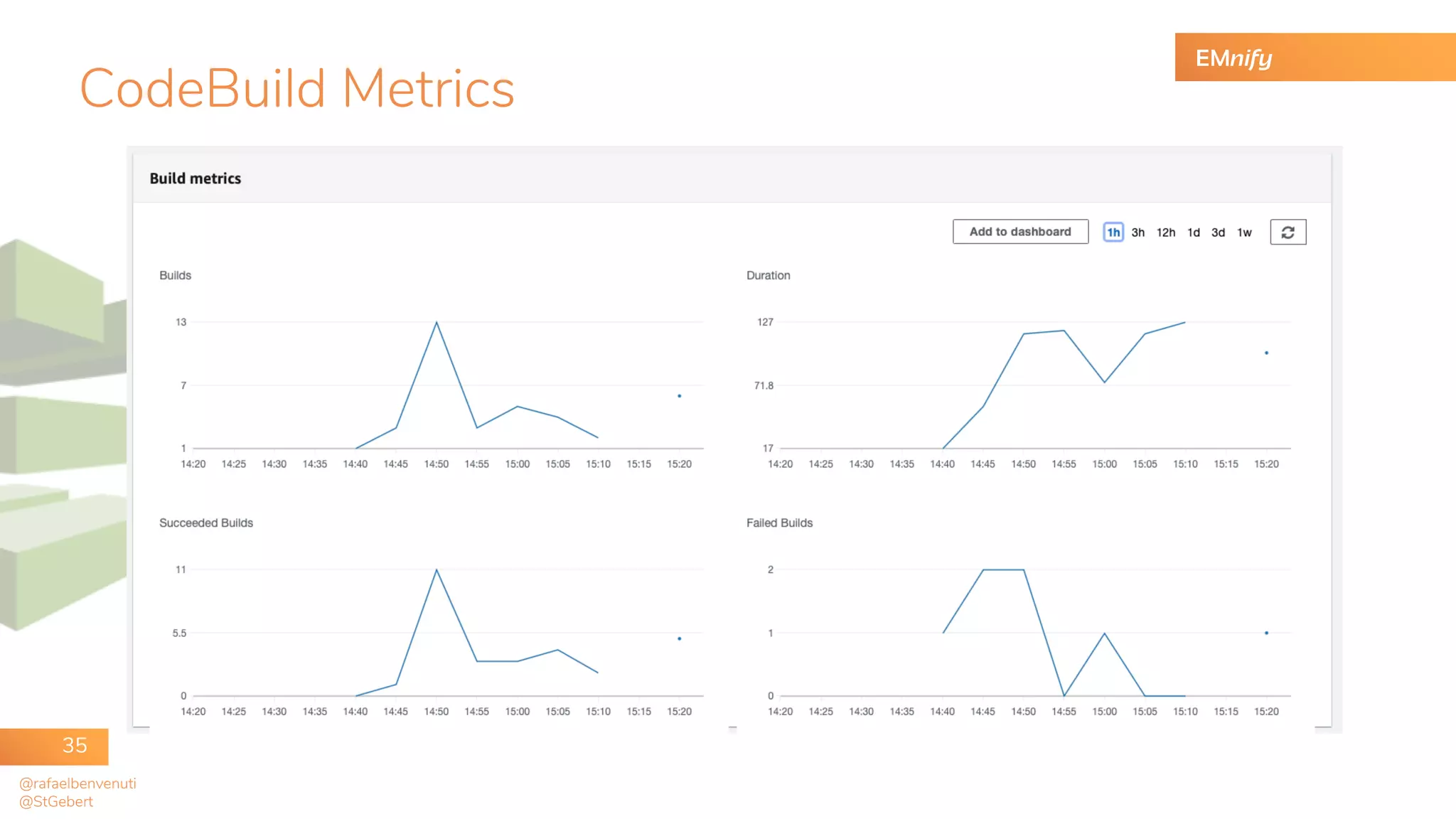Choose the 1d time range
This screenshot has height=819, width=1456.
click(x=1193, y=232)
